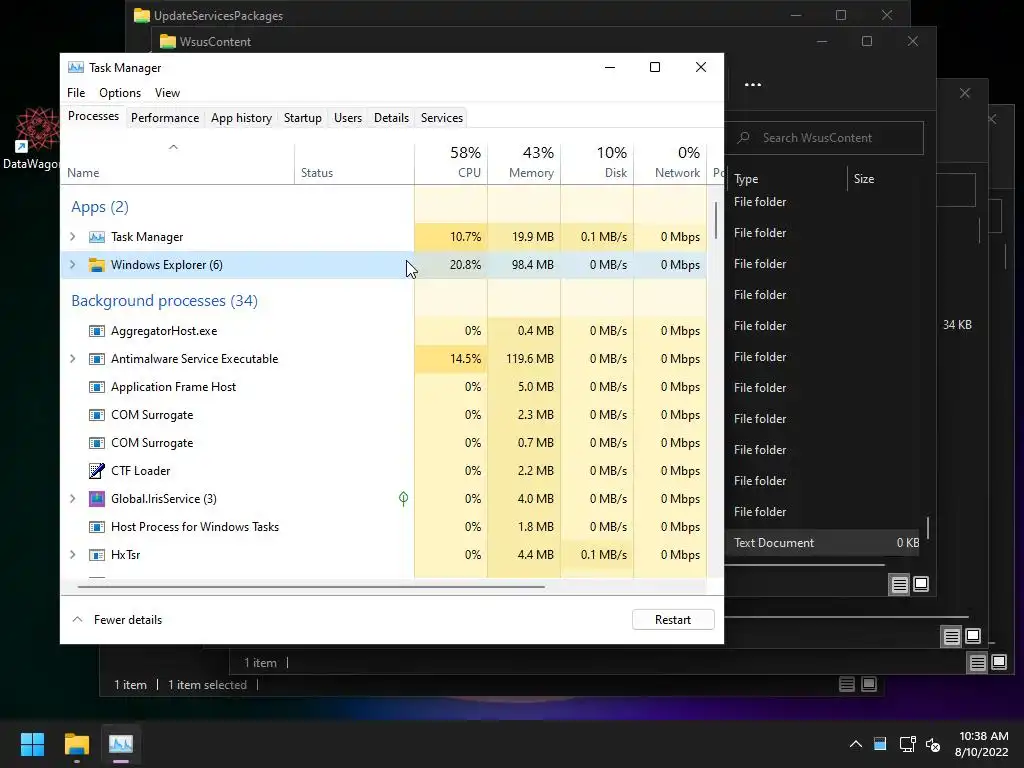Click the green leaf status icon for Global.IrisService
The image size is (1024, 768).
404,499
